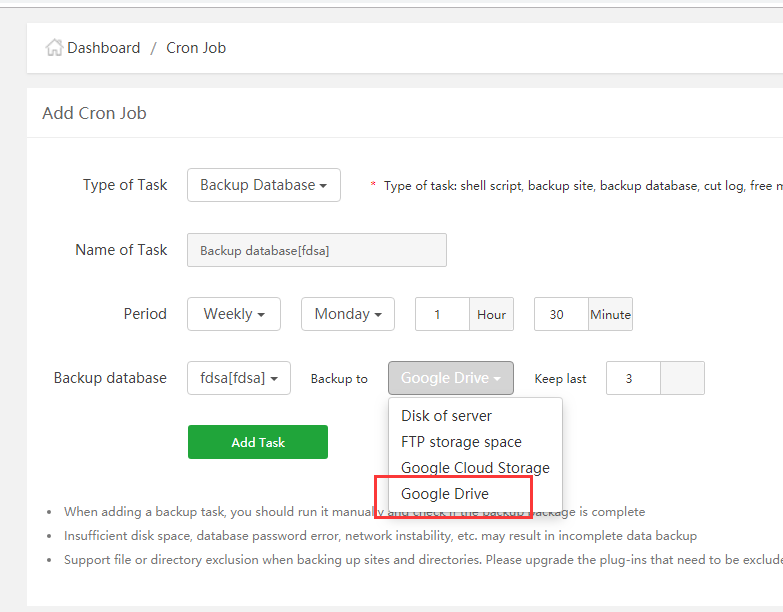Click the Type of task hint text
This screenshot has width=783, height=612.
(x=583, y=186)
